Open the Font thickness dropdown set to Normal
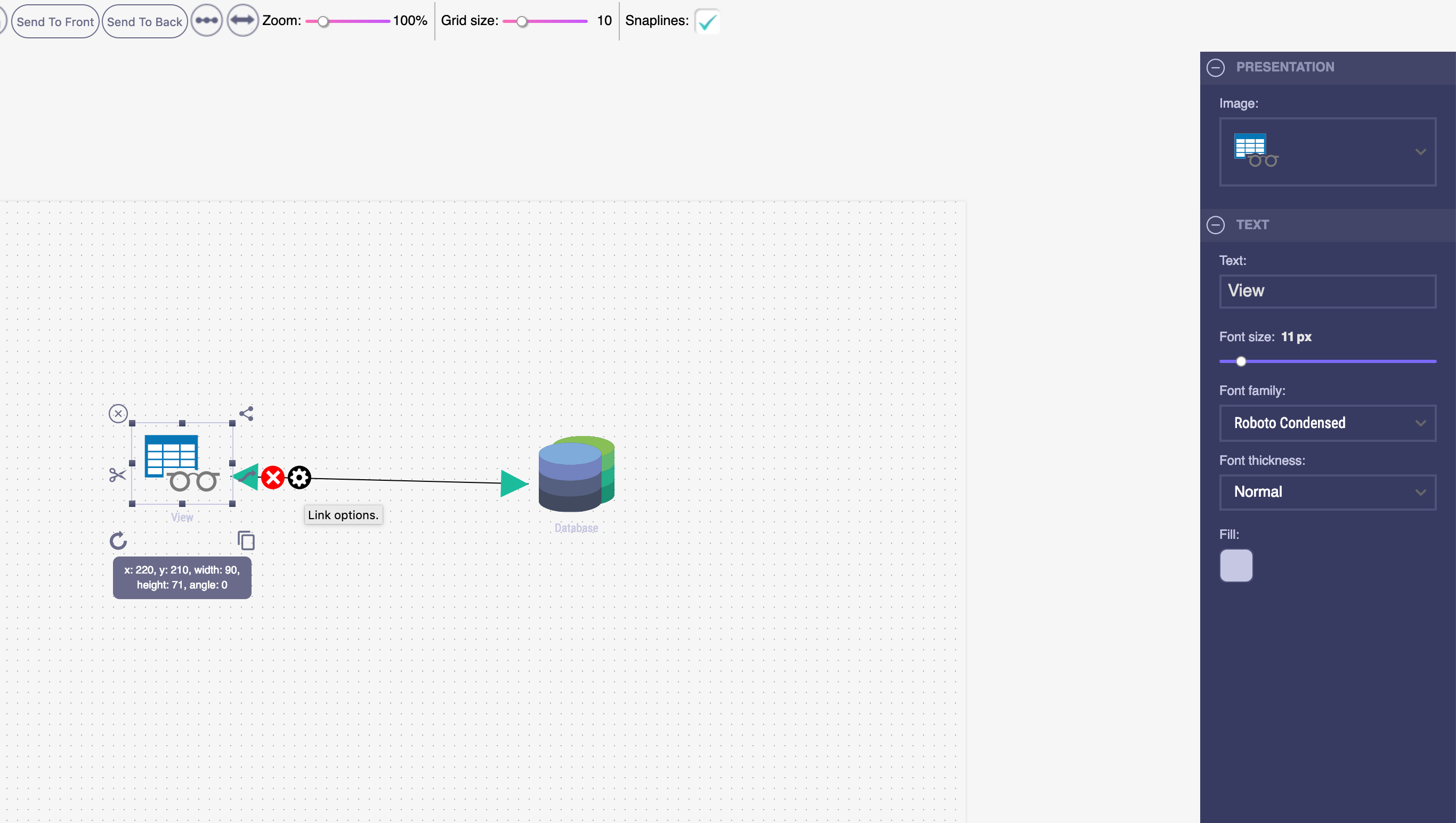The width and height of the screenshot is (1456, 823). 1327,492
